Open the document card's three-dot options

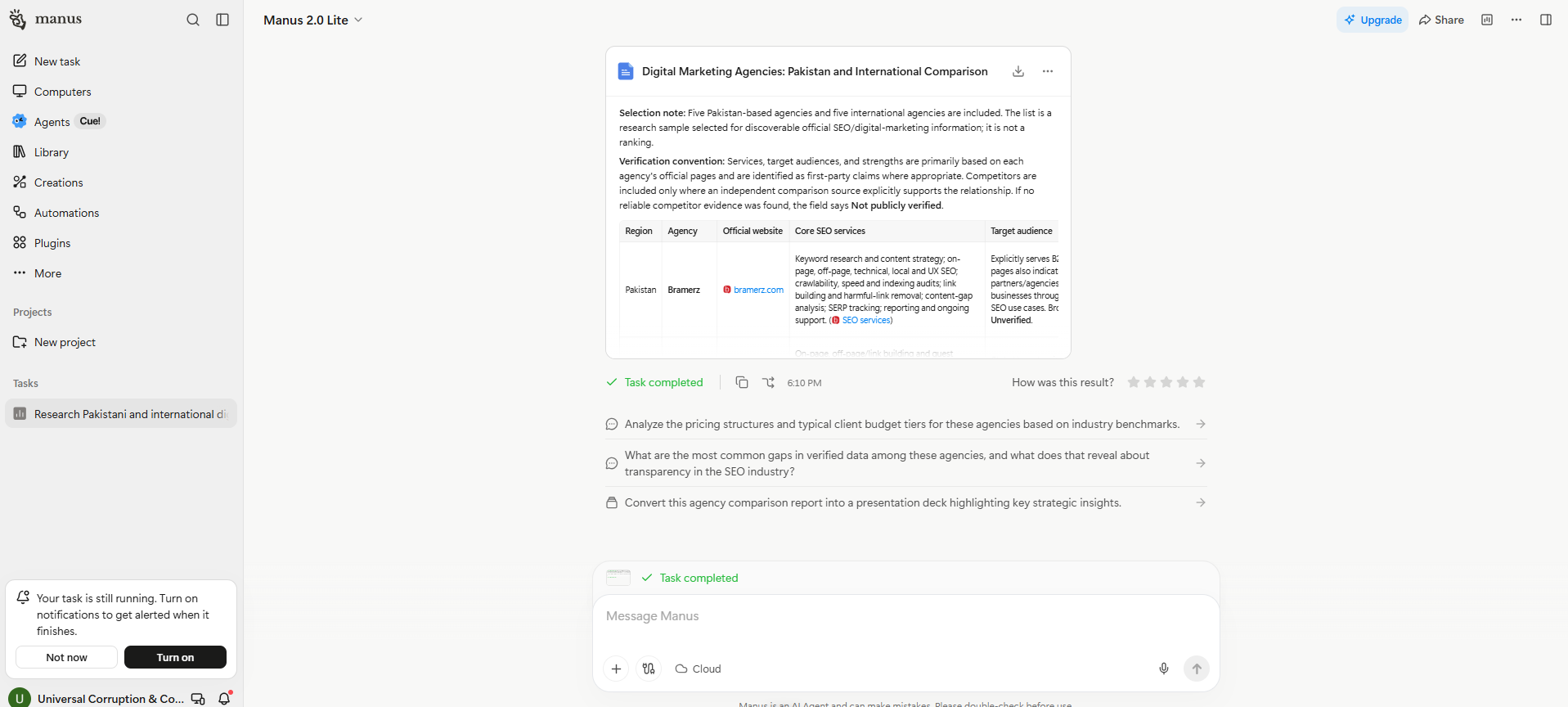[x=1048, y=71]
